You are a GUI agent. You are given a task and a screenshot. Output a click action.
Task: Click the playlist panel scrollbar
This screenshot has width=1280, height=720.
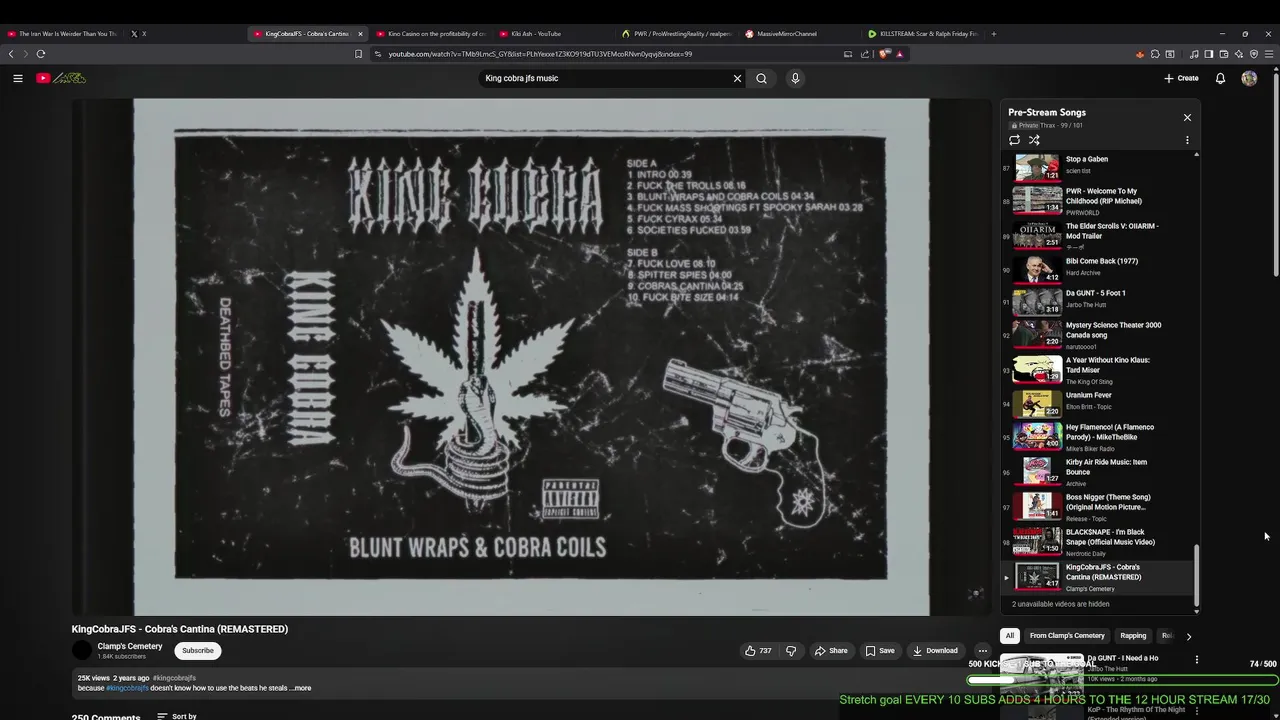click(x=1196, y=575)
